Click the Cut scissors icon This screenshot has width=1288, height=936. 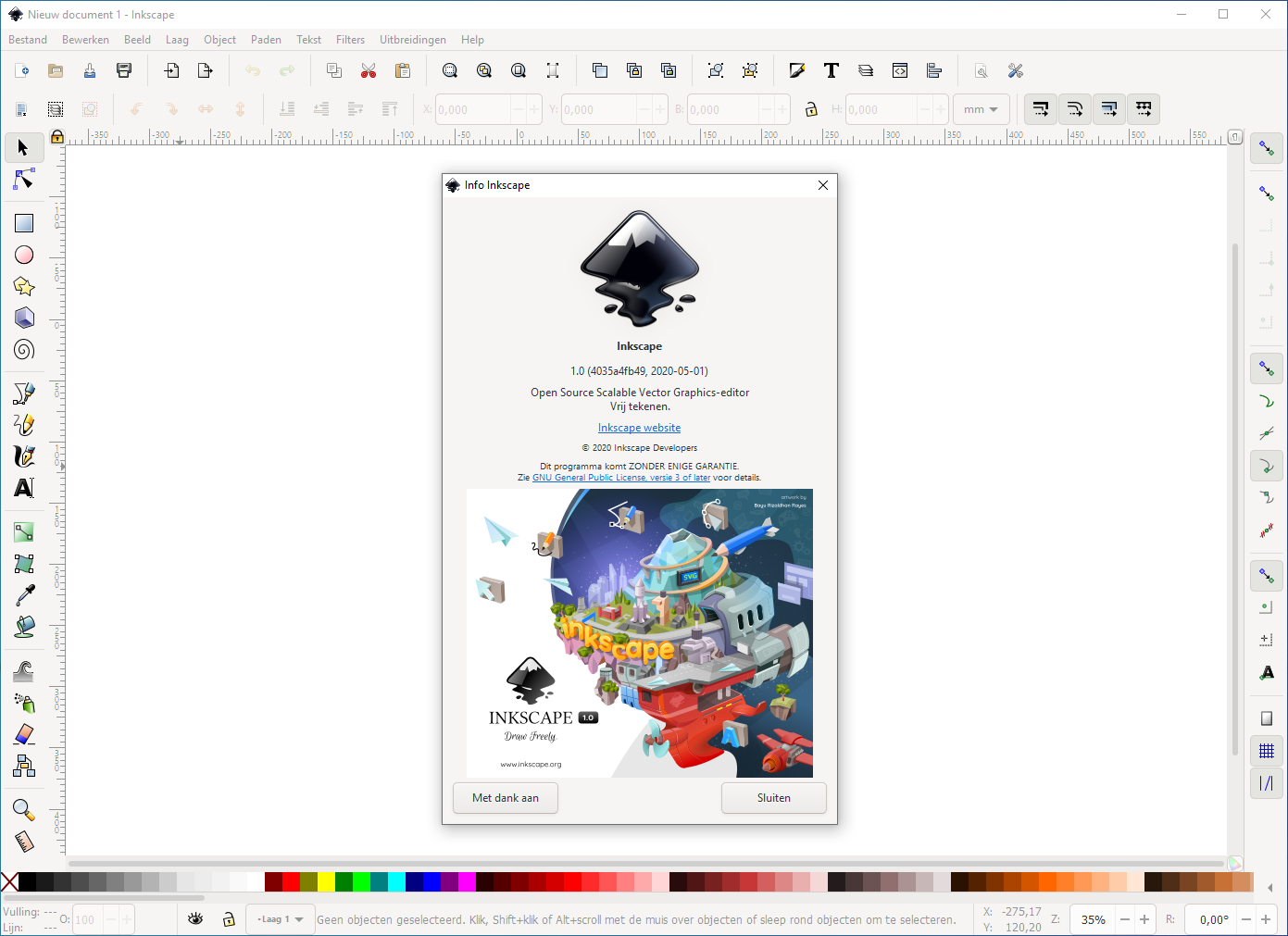369,71
